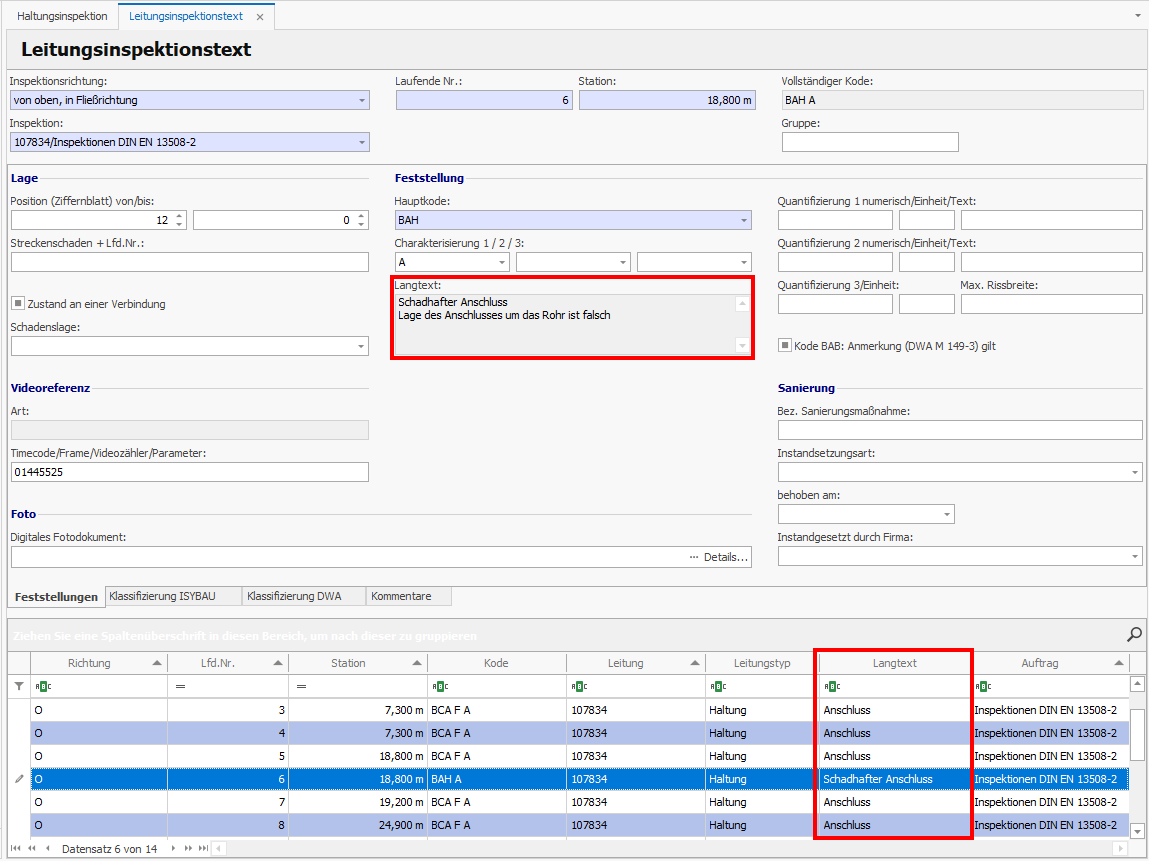Close the Leitungsinspektionstext tab

point(260,17)
